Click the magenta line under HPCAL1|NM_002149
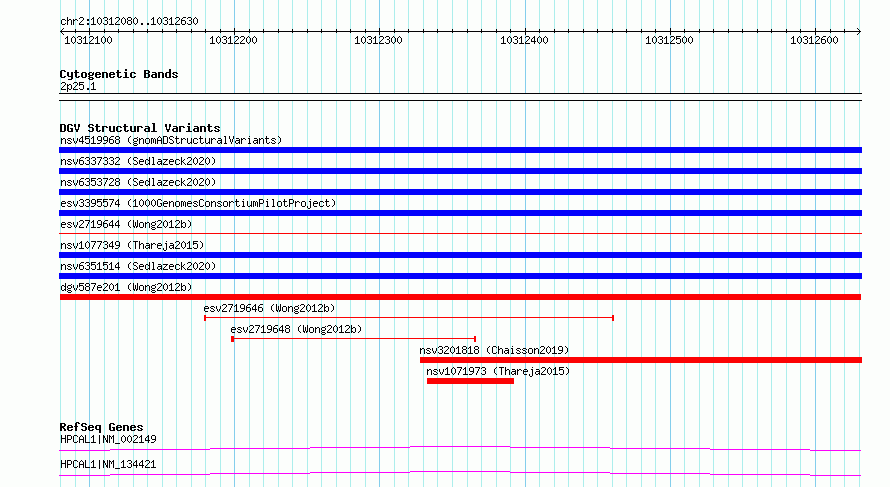The width and height of the screenshot is (890, 487). 460,448
